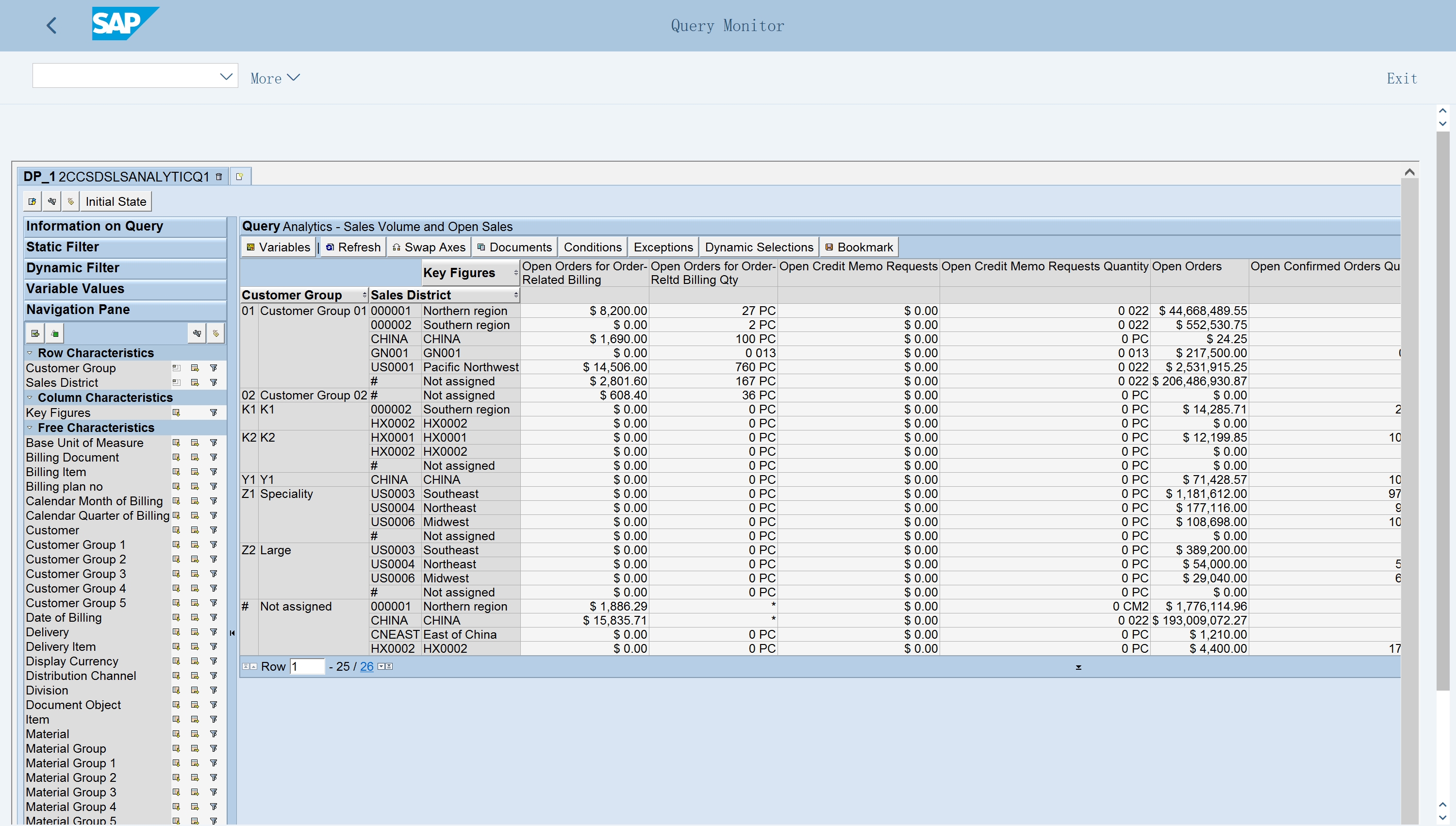This screenshot has height=826, width=1456.
Task: Expand the Column Characteristics section
Action: coord(30,397)
